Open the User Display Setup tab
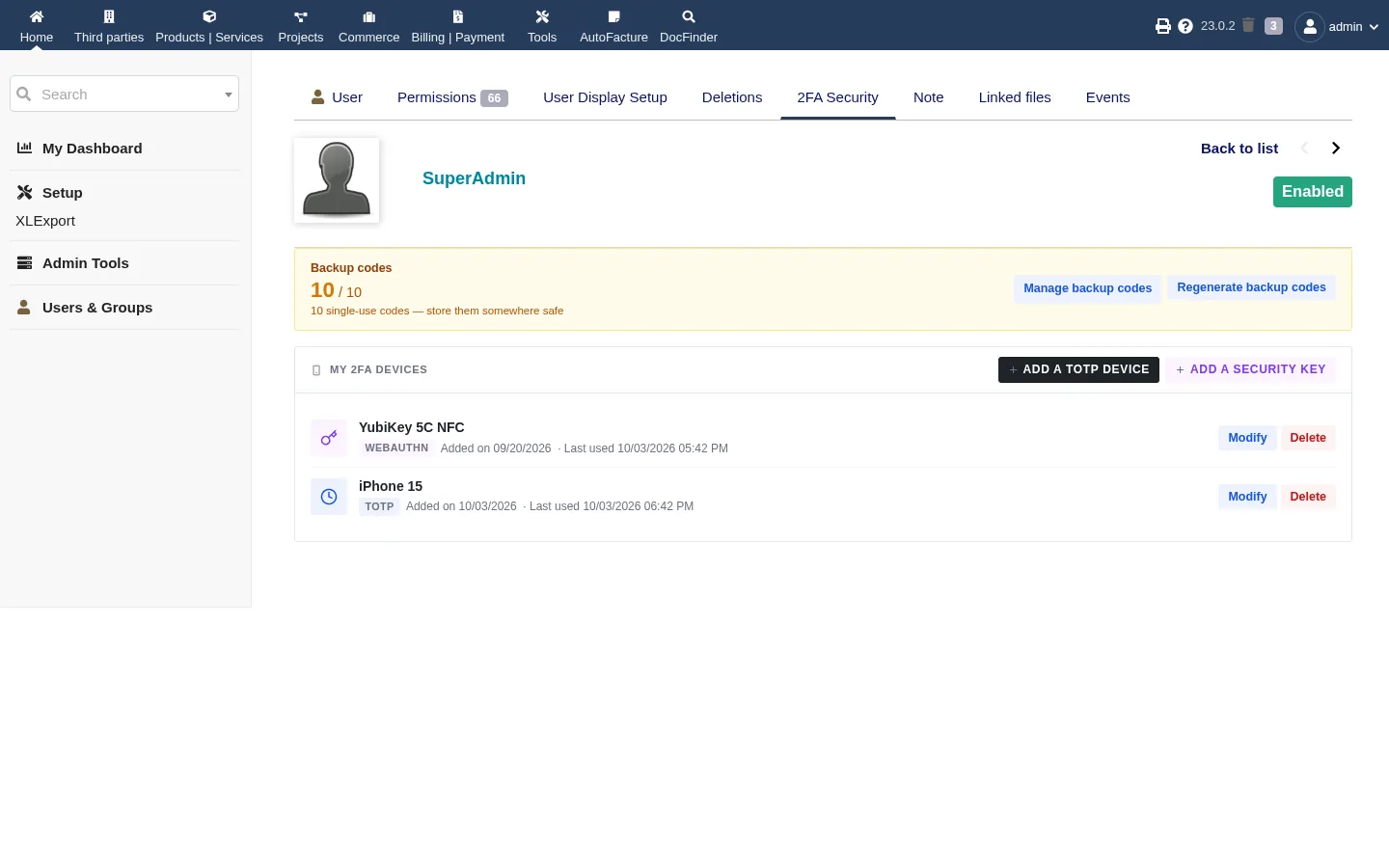Image resolution: width=1389 pixels, height=868 pixels. pyautogui.click(x=605, y=97)
